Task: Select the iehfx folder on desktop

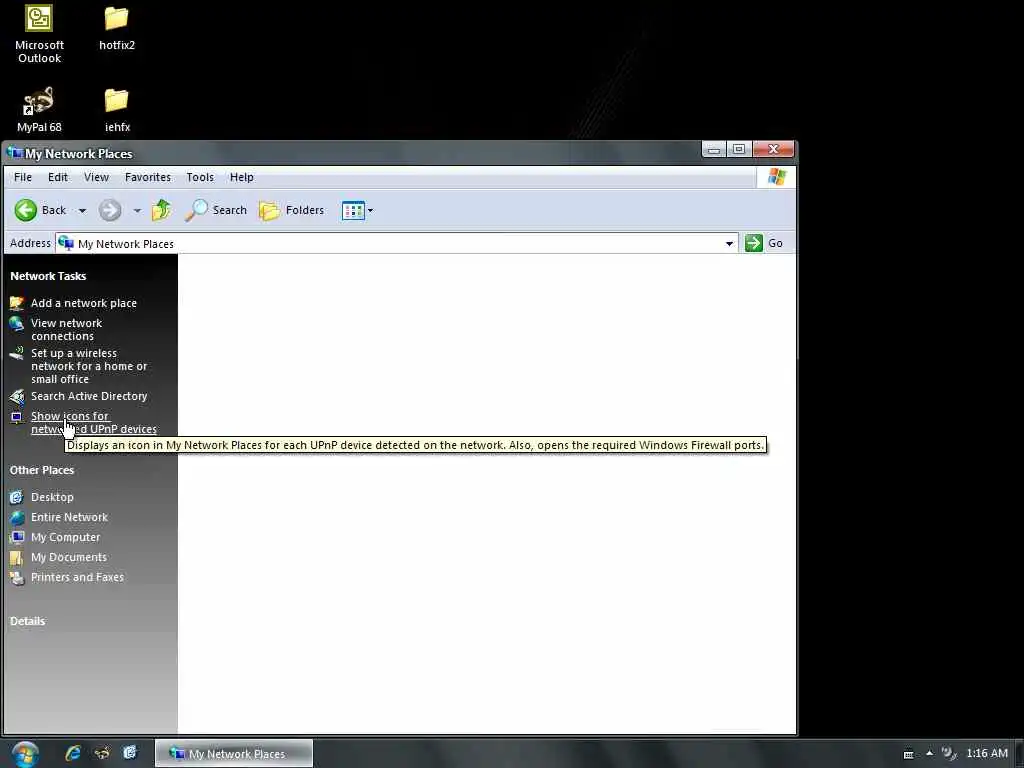Action: (117, 110)
